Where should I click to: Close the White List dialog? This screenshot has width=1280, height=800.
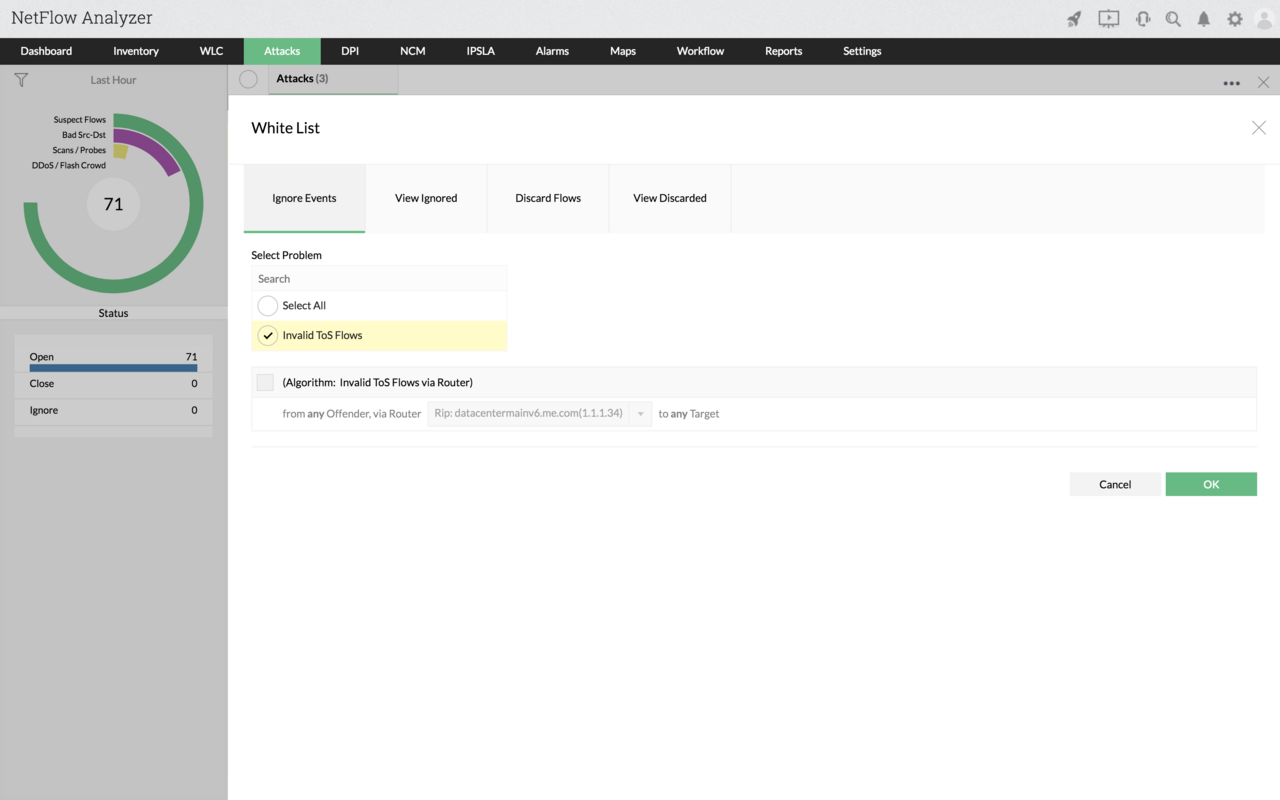tap(1259, 127)
